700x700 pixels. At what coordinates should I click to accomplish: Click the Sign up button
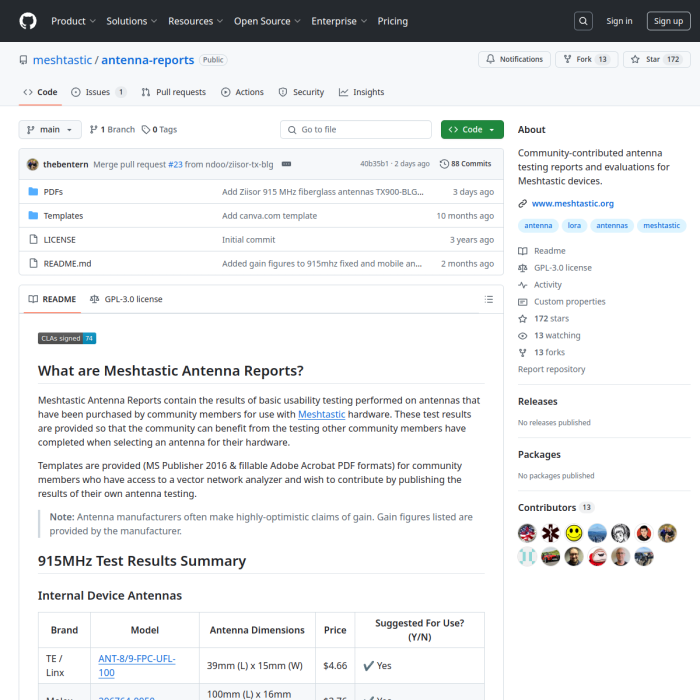[x=666, y=21]
